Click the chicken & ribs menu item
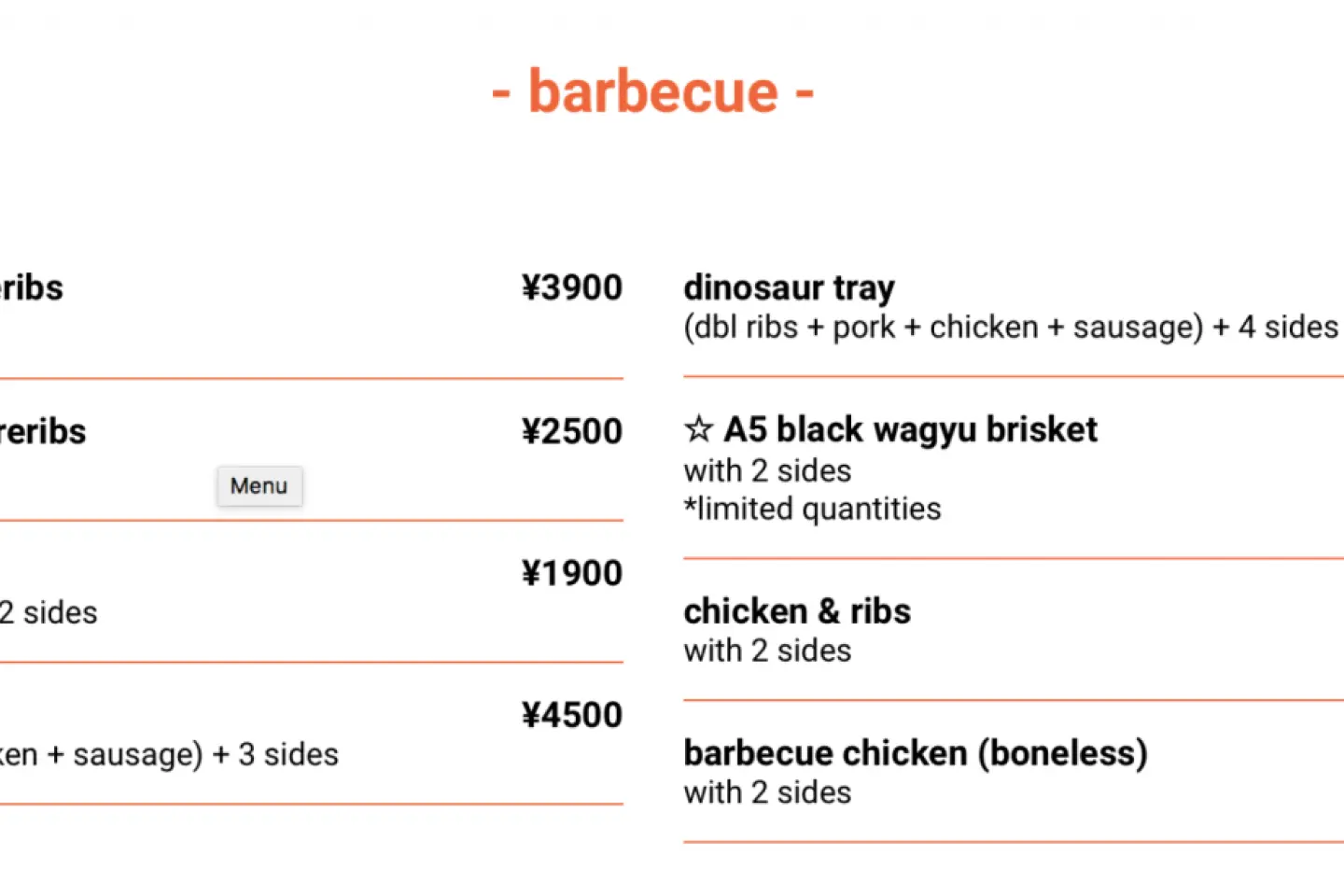The image size is (1344, 896). pos(797,611)
